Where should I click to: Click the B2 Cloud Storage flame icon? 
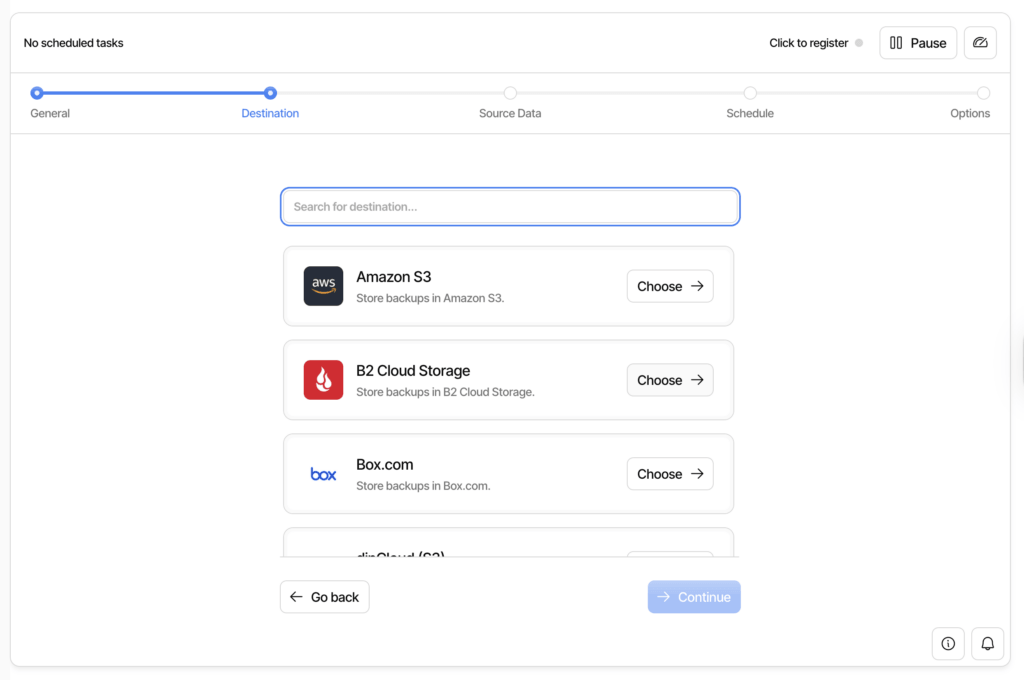[x=323, y=380]
